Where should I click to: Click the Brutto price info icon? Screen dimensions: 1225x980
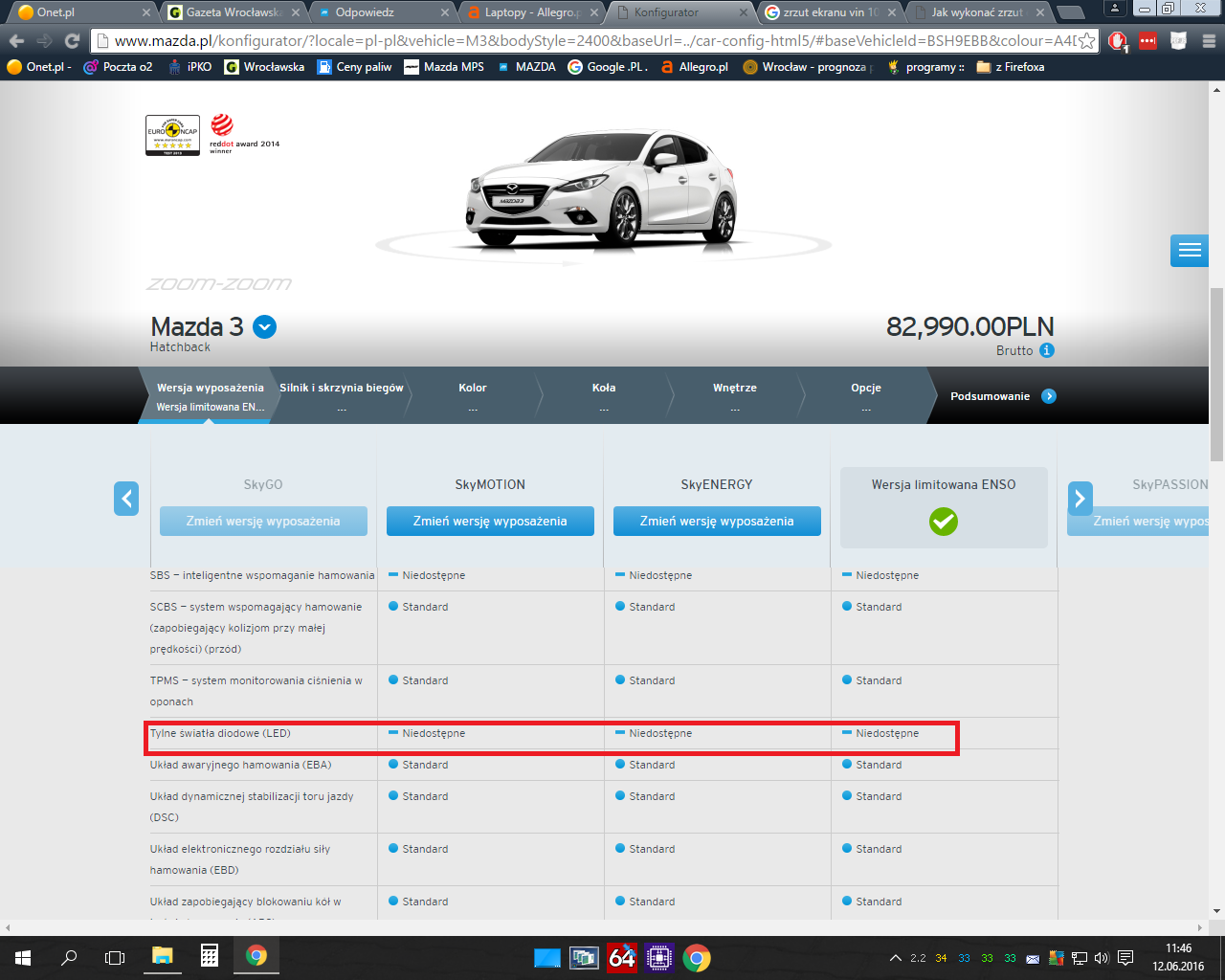tap(1047, 350)
